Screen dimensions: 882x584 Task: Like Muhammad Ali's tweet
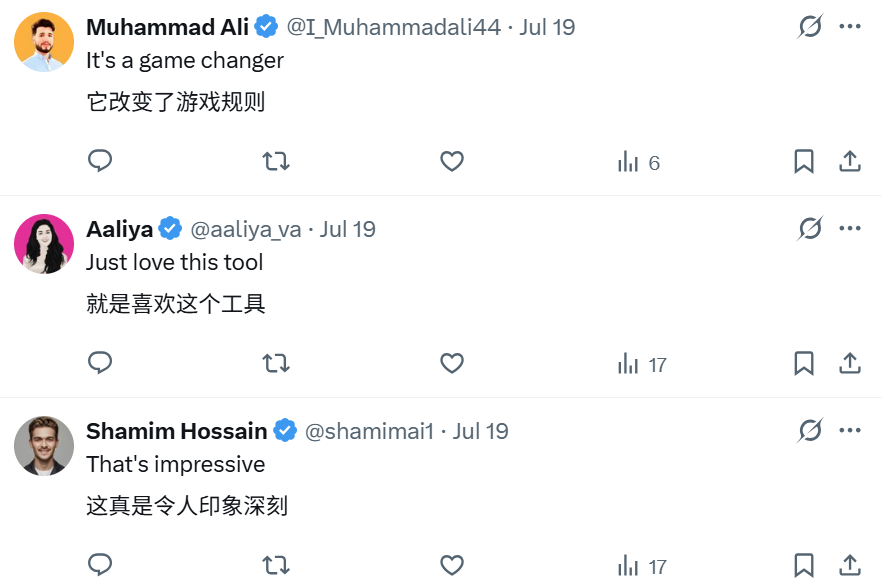pyautogui.click(x=451, y=161)
